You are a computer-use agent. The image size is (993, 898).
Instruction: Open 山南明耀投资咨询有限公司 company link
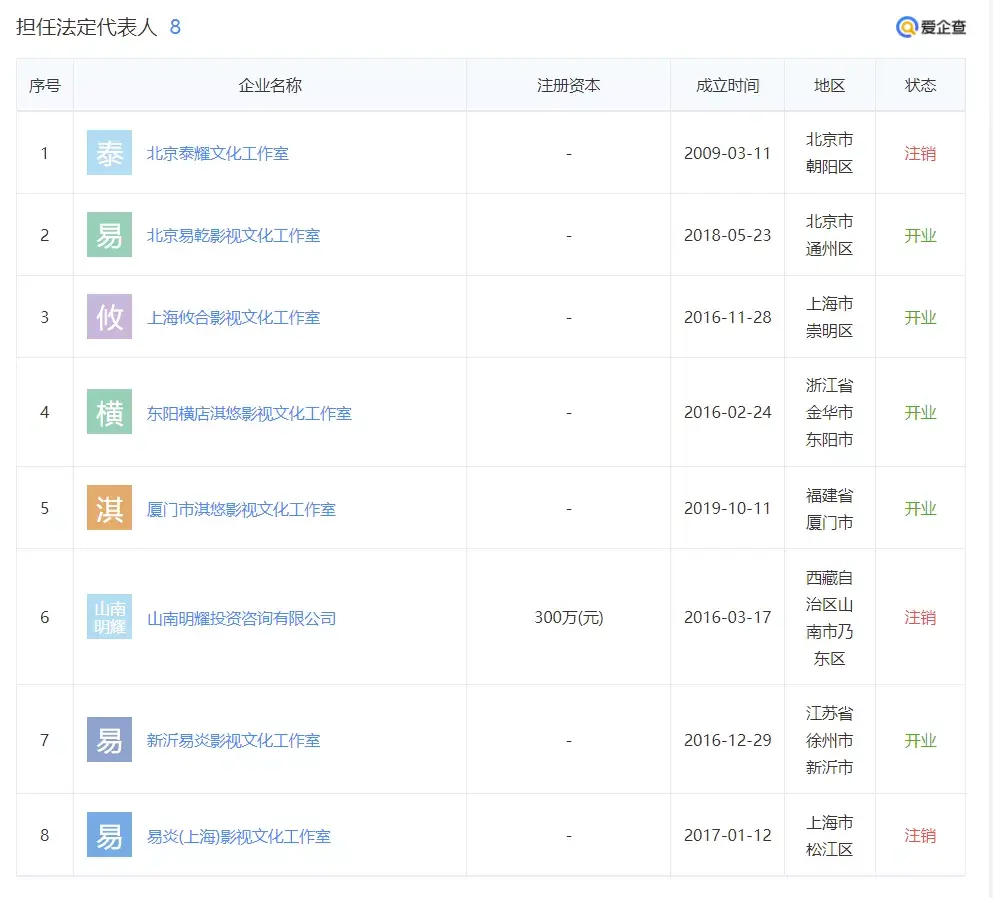coord(241,618)
